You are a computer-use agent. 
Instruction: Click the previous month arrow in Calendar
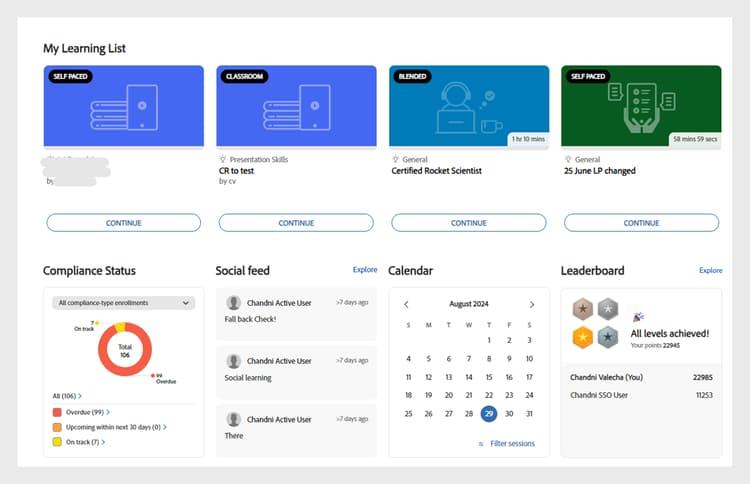click(x=406, y=304)
